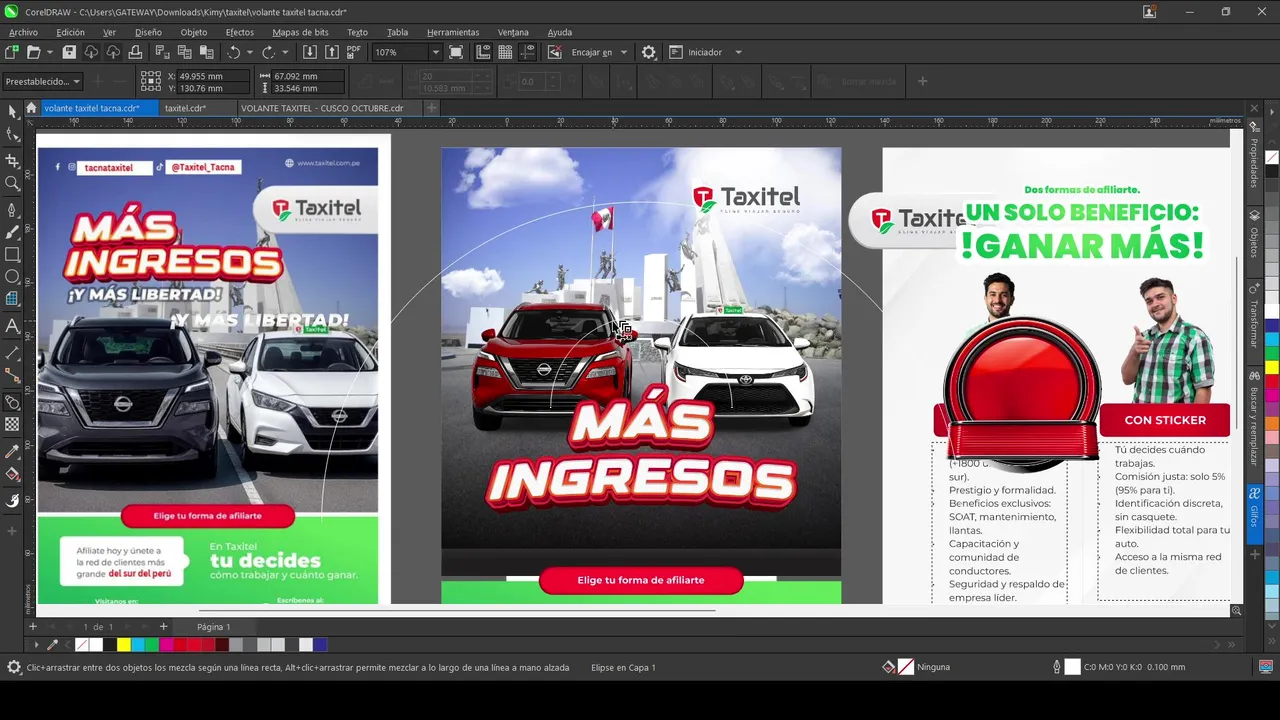
Task: Select the Artistic Media brush tool
Action: [x=12, y=232]
